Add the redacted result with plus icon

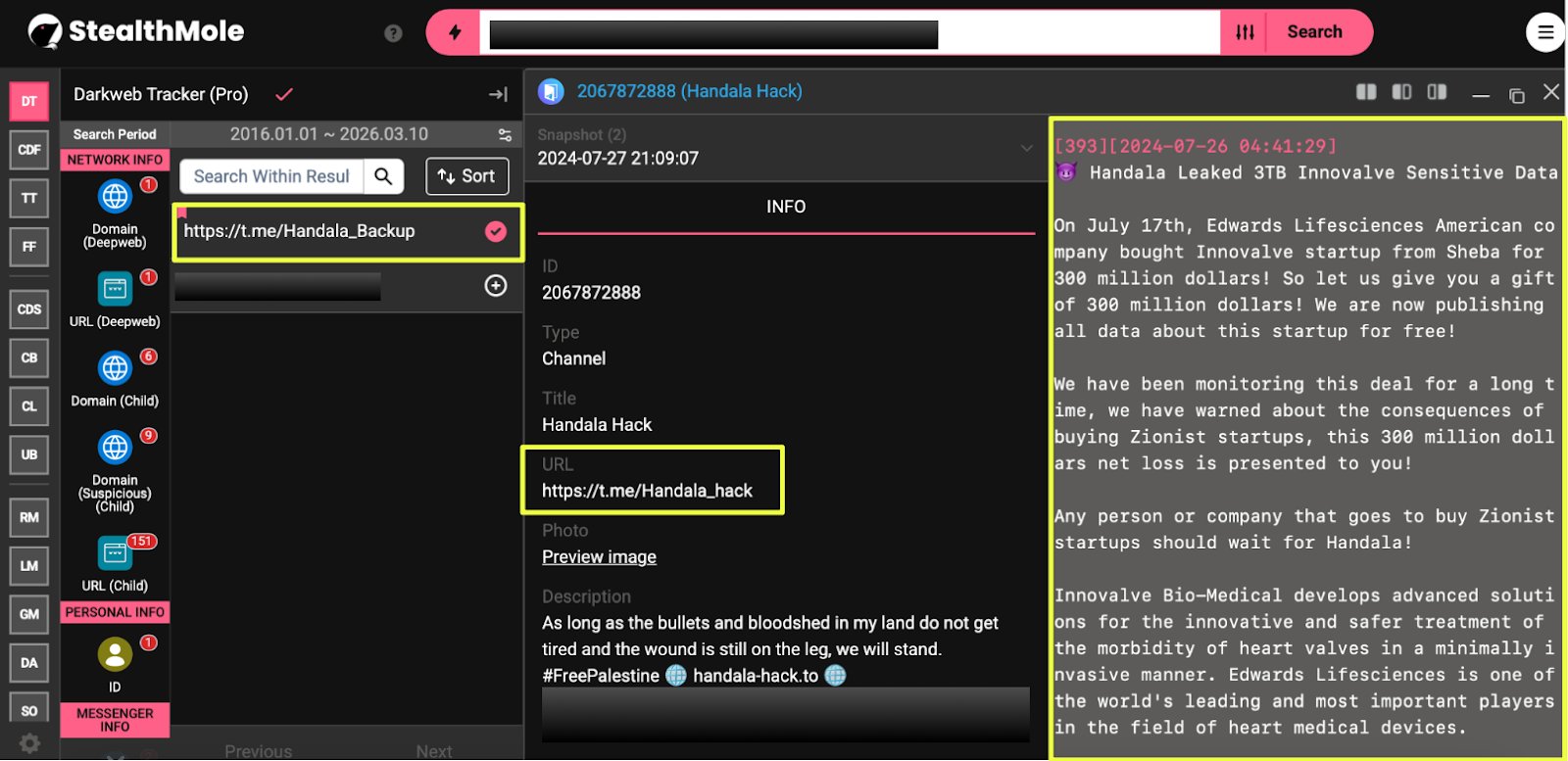[496, 286]
